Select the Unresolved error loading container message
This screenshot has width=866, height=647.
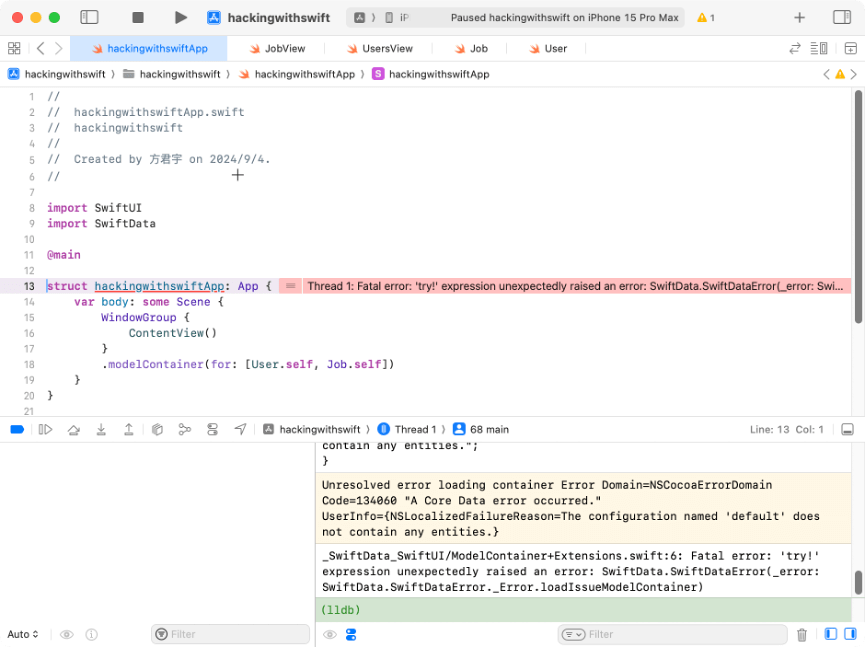[x=583, y=508]
